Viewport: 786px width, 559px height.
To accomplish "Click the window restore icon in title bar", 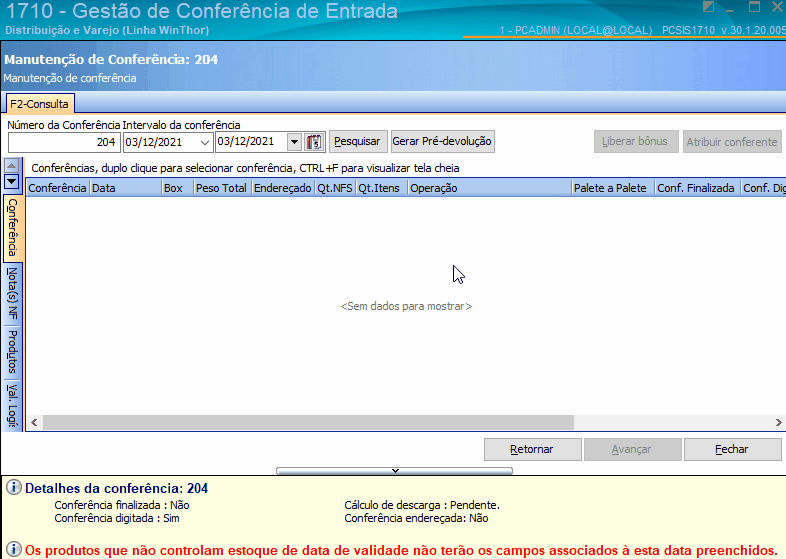I will [754, 7].
